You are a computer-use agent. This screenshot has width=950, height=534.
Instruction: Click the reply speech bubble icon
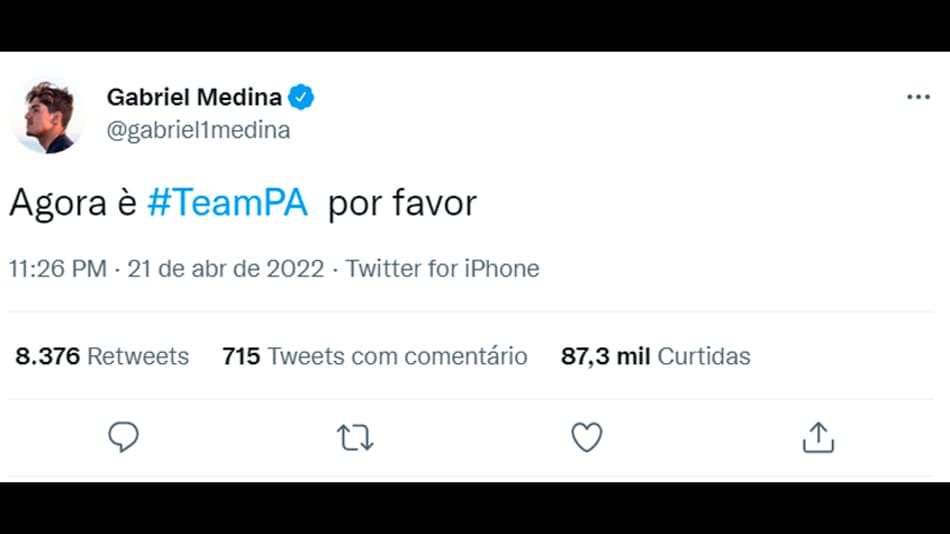click(x=123, y=437)
